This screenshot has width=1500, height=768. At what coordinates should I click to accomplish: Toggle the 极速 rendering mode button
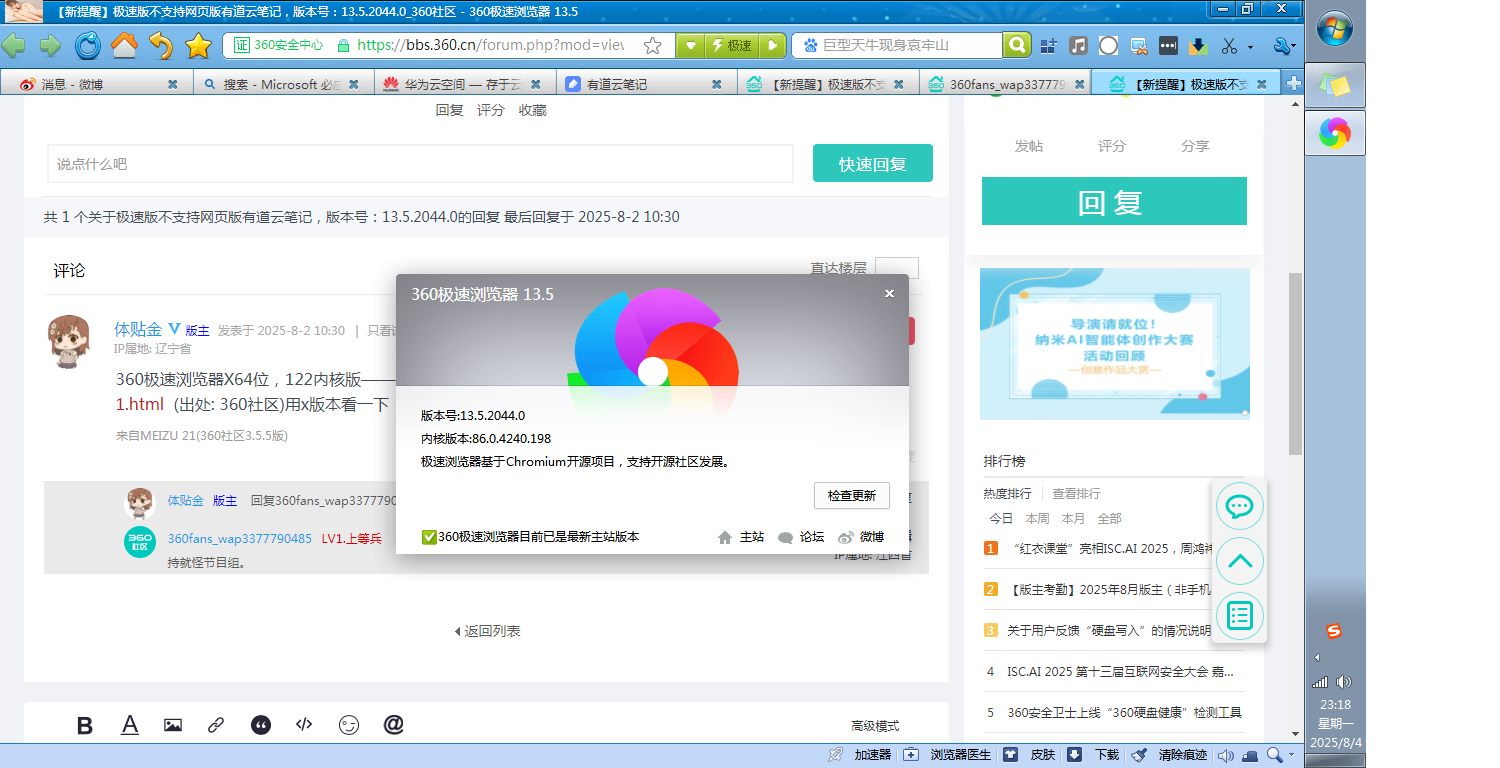(731, 45)
